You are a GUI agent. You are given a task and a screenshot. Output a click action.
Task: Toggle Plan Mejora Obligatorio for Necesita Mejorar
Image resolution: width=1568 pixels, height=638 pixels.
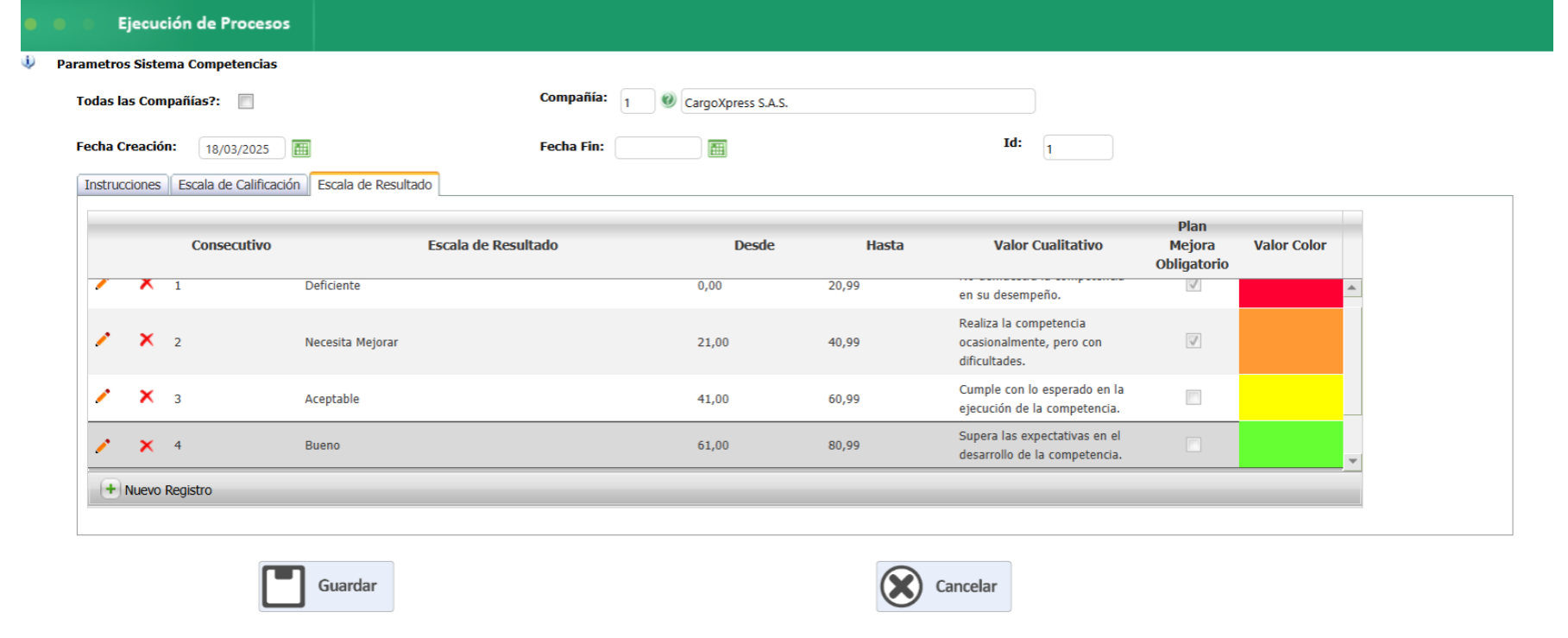[1193, 341]
